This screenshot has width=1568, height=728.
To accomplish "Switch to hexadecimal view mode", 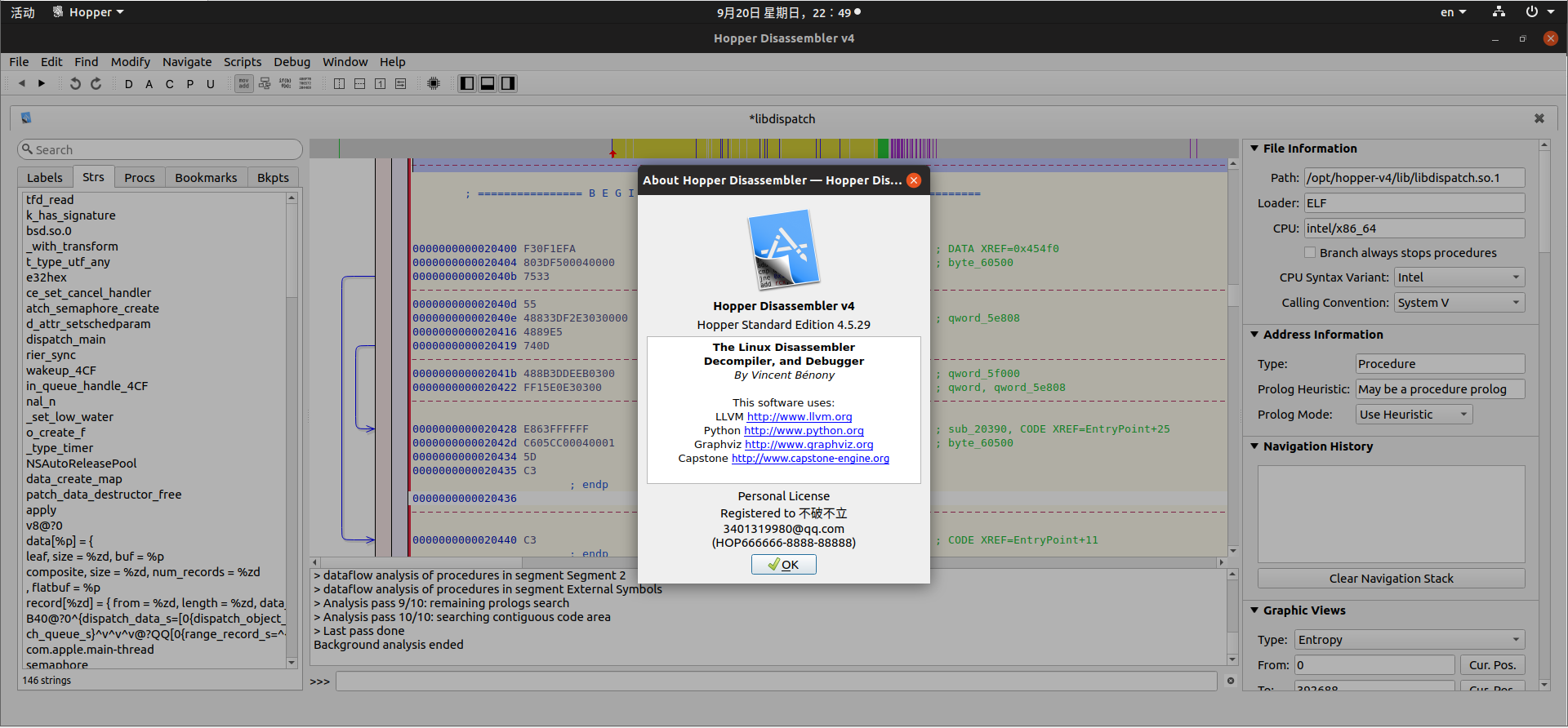I will [305, 83].
